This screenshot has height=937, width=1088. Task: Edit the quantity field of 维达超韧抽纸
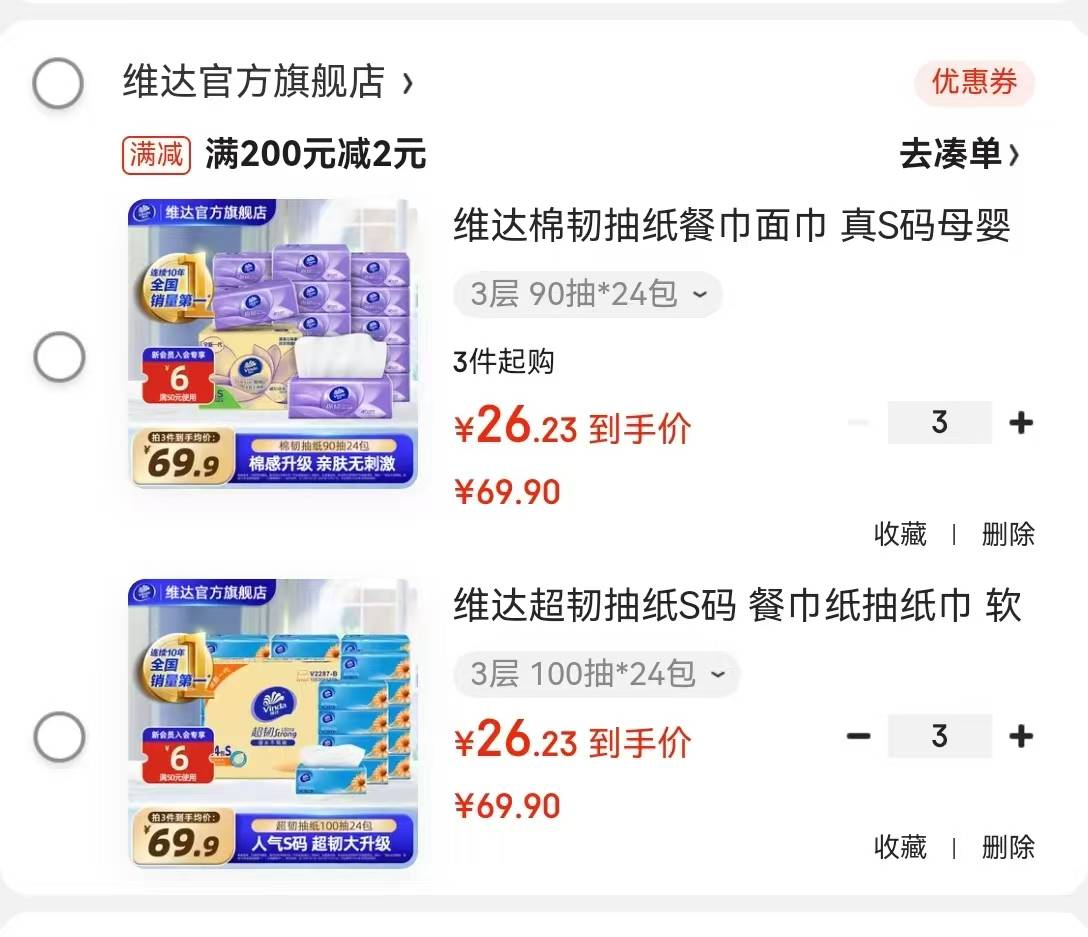[x=940, y=736]
